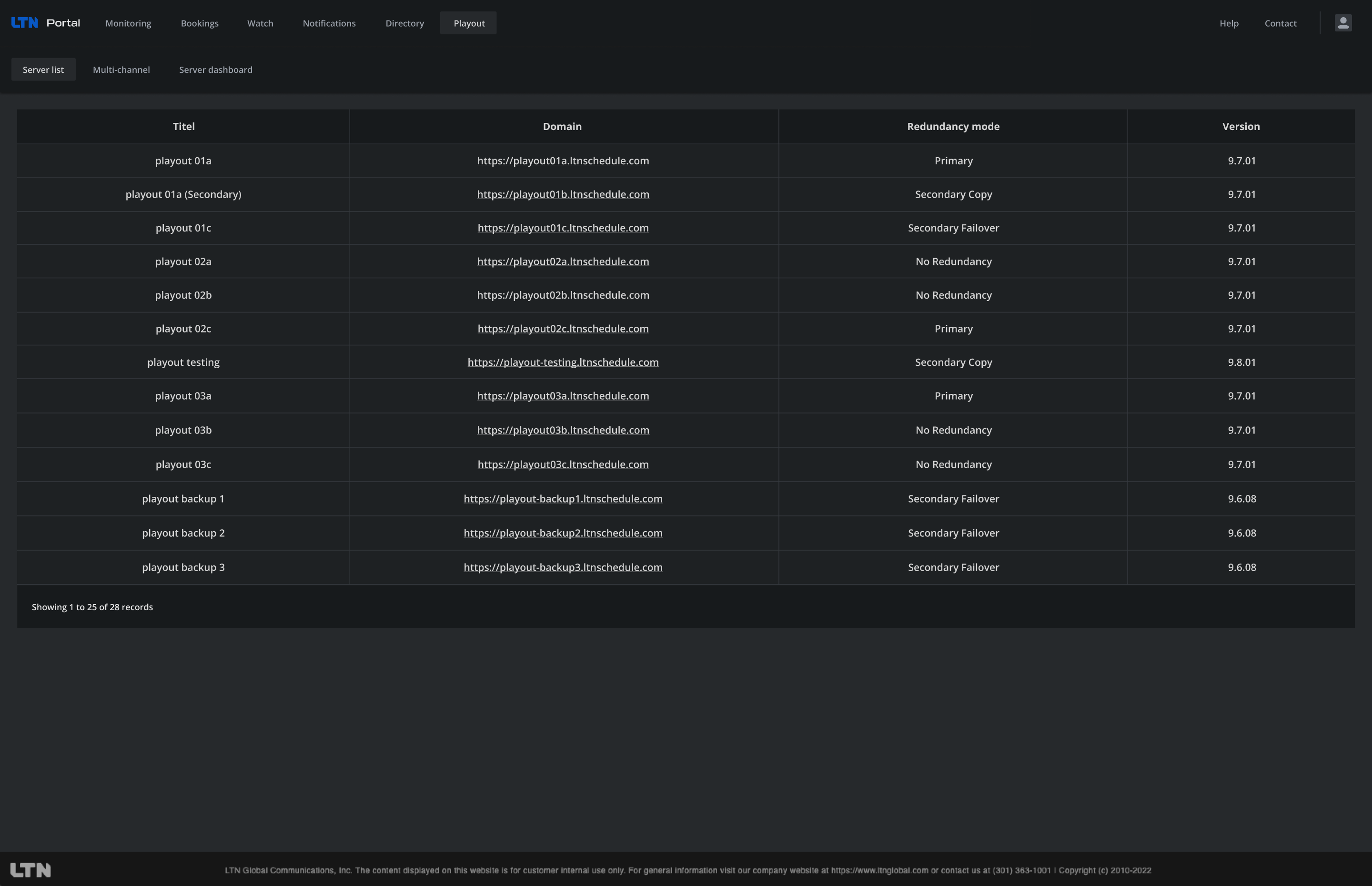
Task: Sort by the Redundancy mode column header
Action: (953, 126)
